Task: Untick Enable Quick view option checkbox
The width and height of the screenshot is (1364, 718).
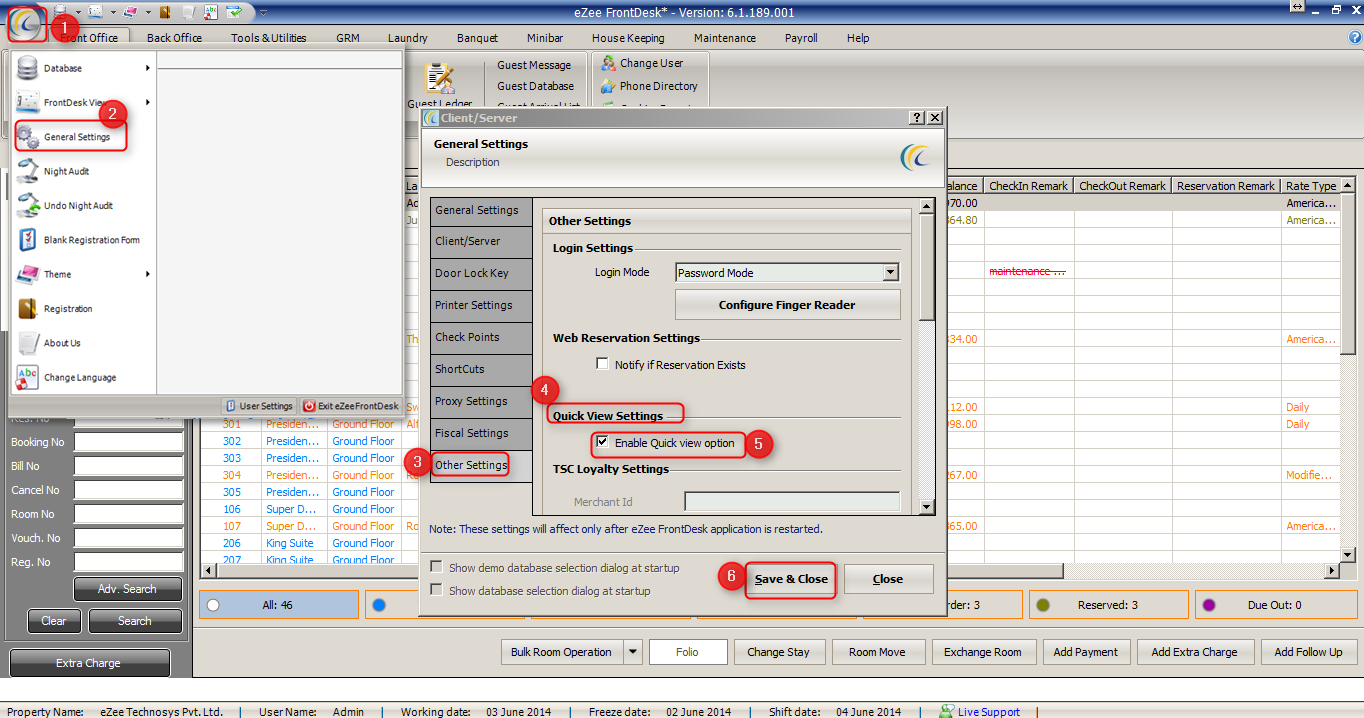Action: tap(602, 442)
